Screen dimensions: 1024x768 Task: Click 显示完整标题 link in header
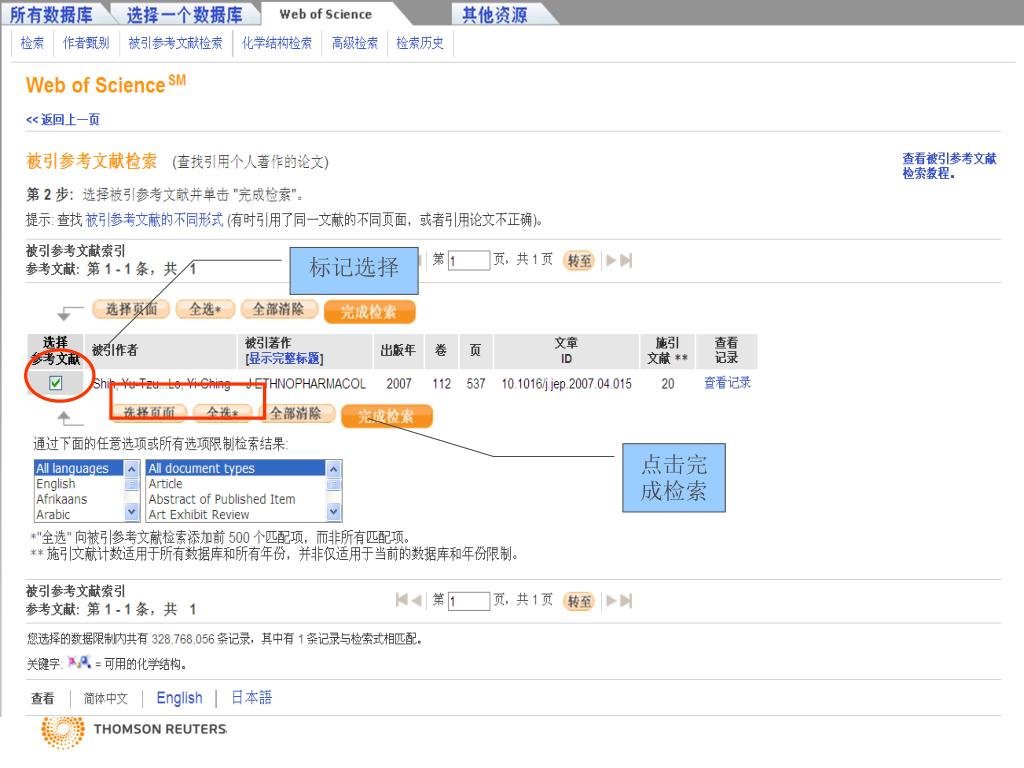click(x=284, y=359)
